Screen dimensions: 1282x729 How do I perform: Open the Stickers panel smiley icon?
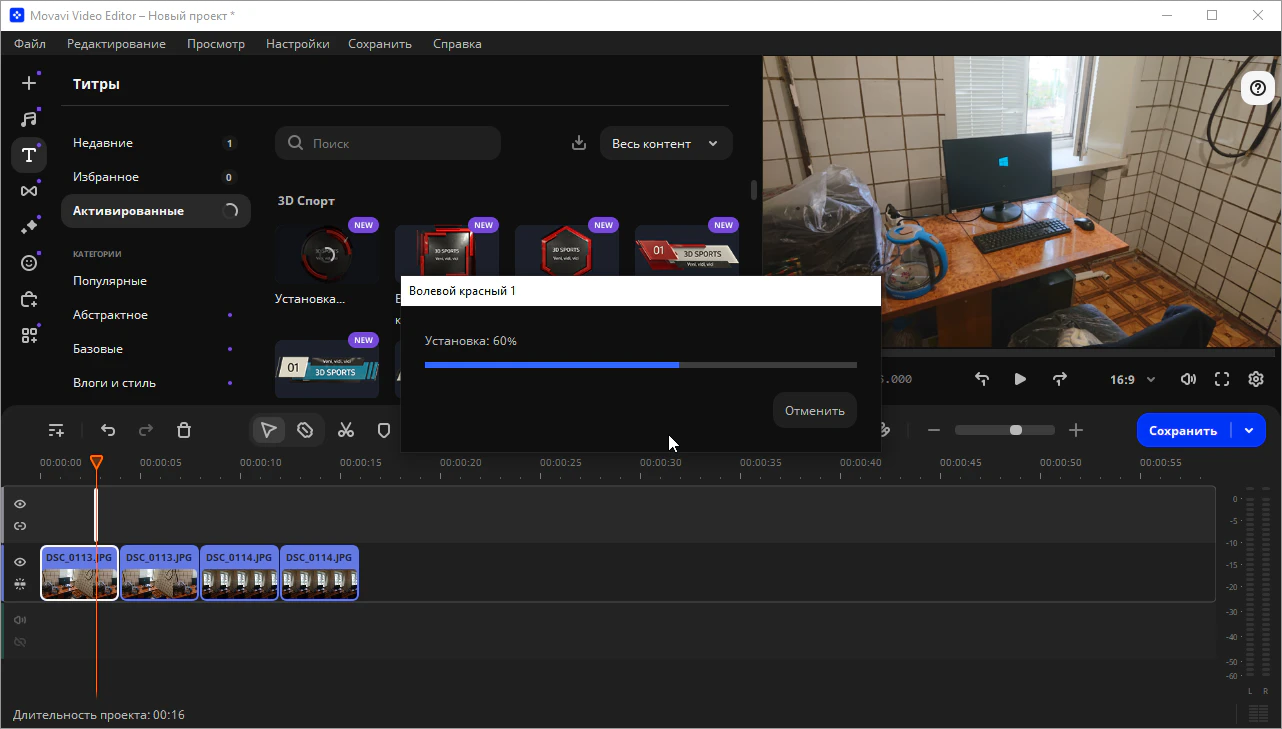tap(29, 263)
